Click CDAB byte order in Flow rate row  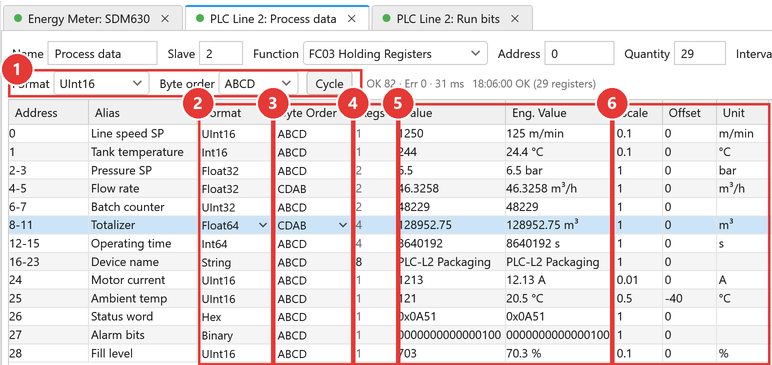pyautogui.click(x=312, y=189)
